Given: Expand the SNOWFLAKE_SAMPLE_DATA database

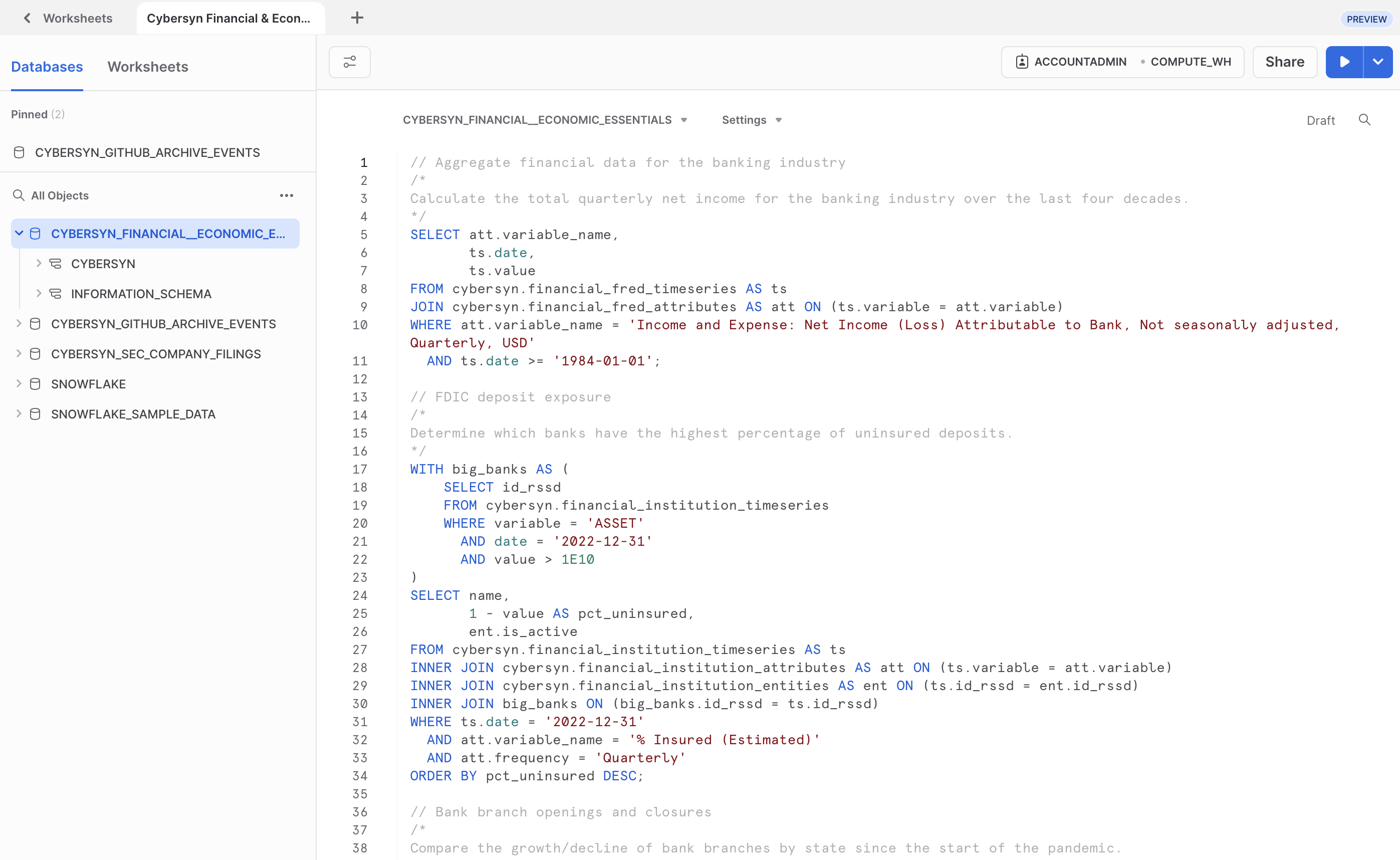Looking at the screenshot, I should point(18,413).
